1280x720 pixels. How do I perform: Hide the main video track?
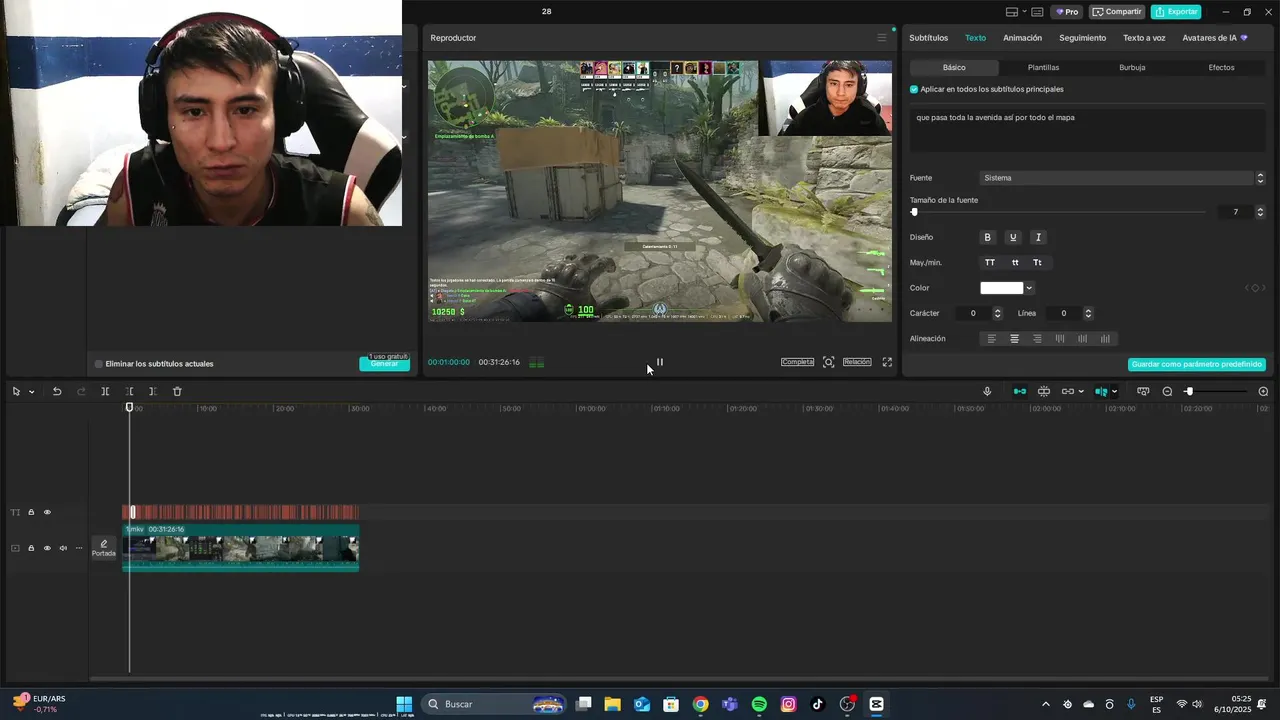coord(47,548)
